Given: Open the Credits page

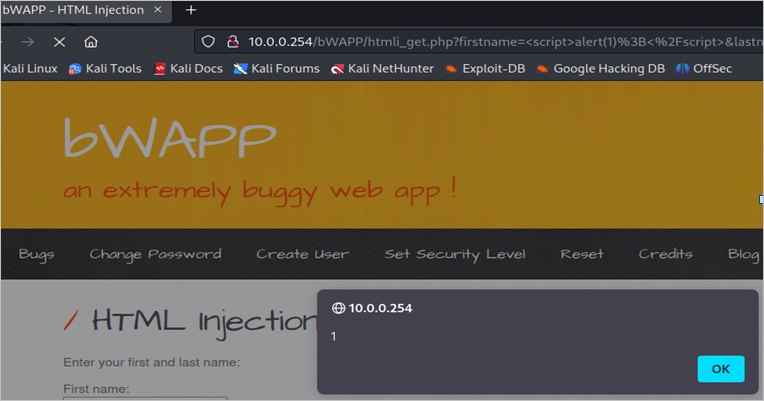Looking at the screenshot, I should pyautogui.click(x=666, y=254).
